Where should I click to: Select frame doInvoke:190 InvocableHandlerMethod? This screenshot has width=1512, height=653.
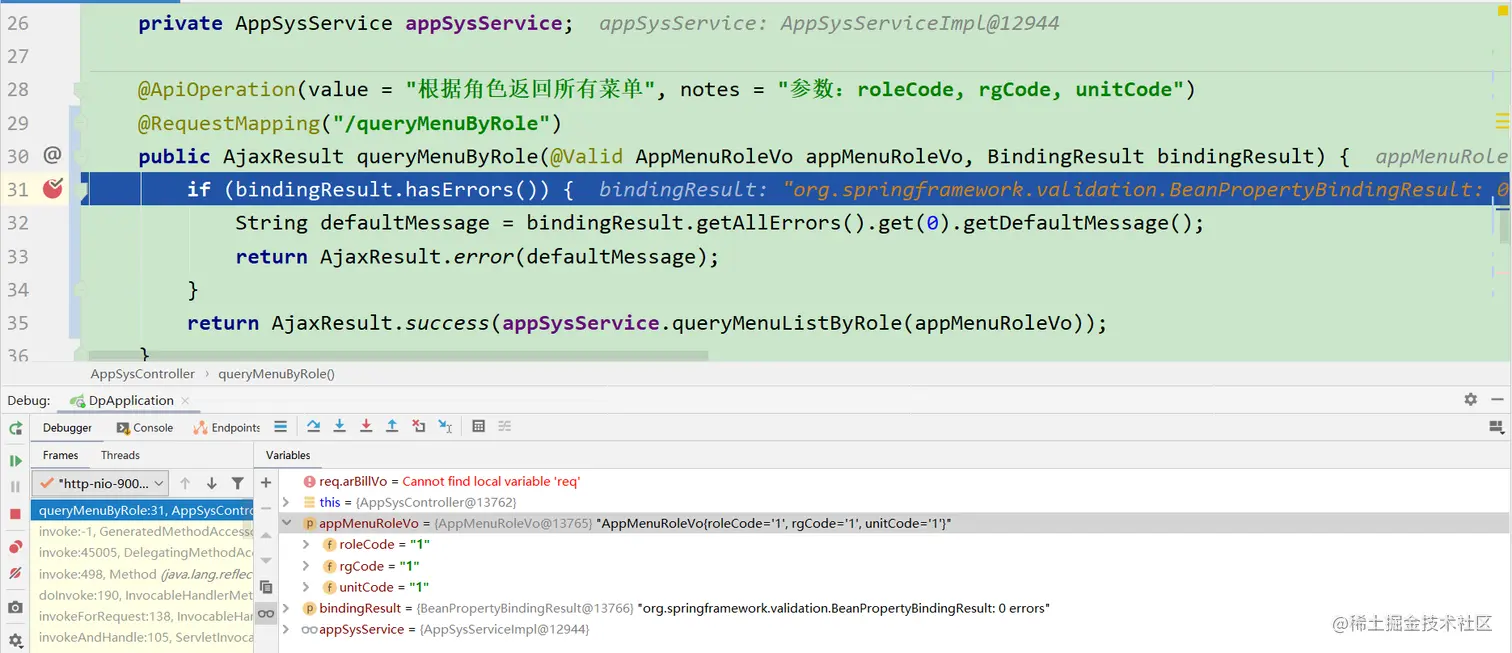pyautogui.click(x=141, y=595)
